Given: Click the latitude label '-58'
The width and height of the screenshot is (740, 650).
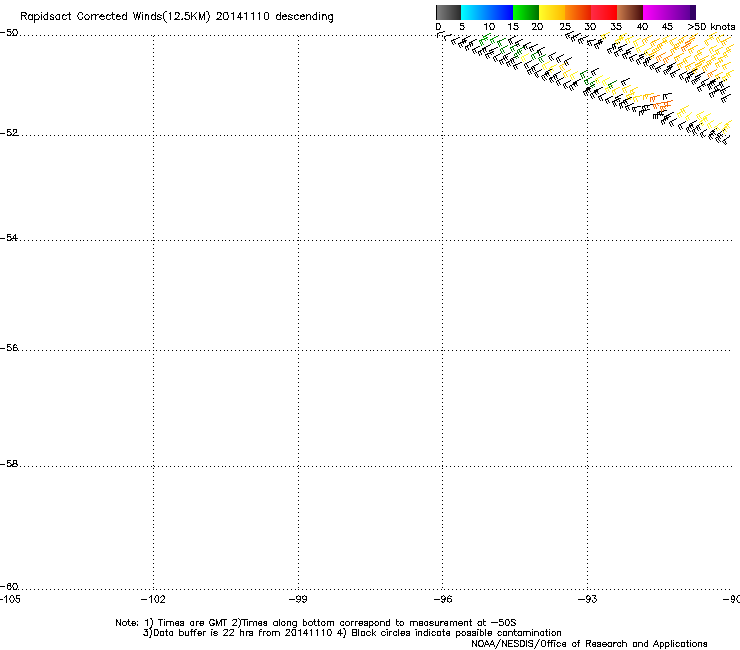Looking at the screenshot, I should [9, 464].
